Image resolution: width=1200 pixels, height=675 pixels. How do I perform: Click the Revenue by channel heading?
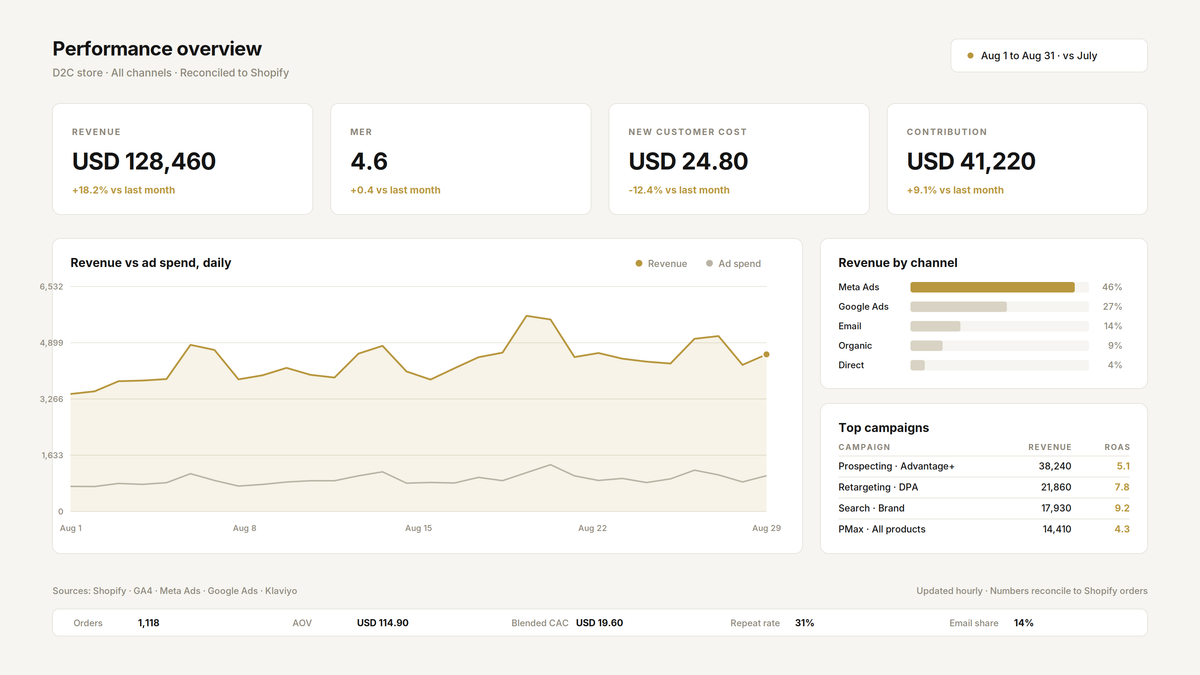pos(898,263)
